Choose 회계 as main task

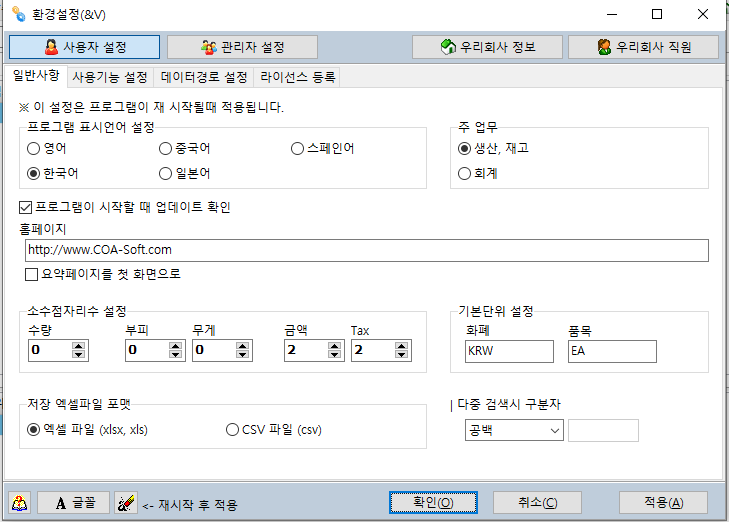pyautogui.click(x=464, y=173)
